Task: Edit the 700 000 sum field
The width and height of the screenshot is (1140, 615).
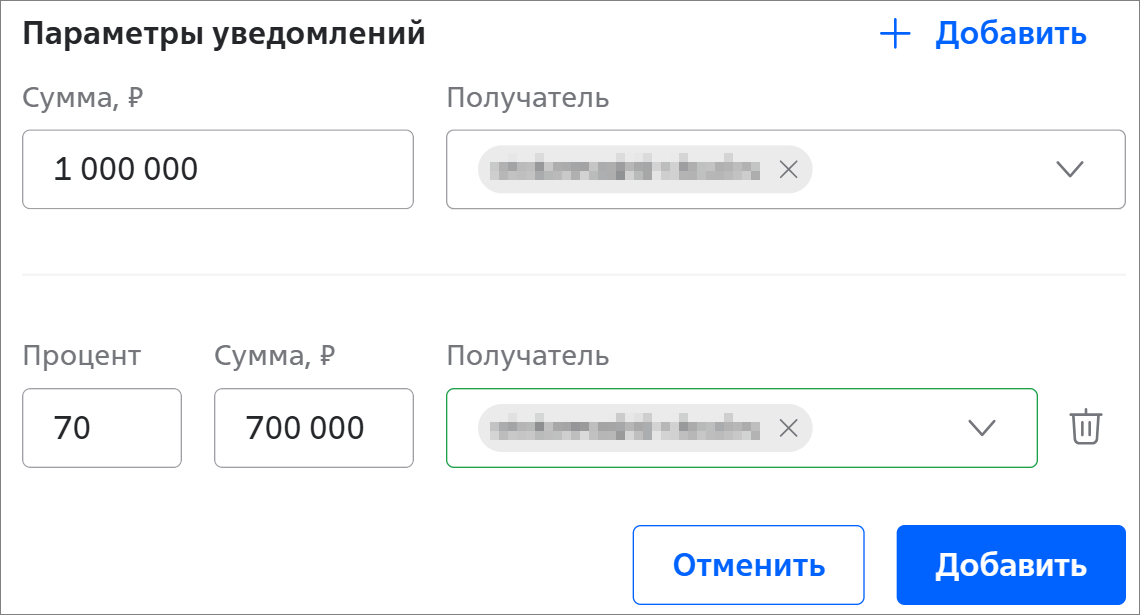Action: [313, 428]
